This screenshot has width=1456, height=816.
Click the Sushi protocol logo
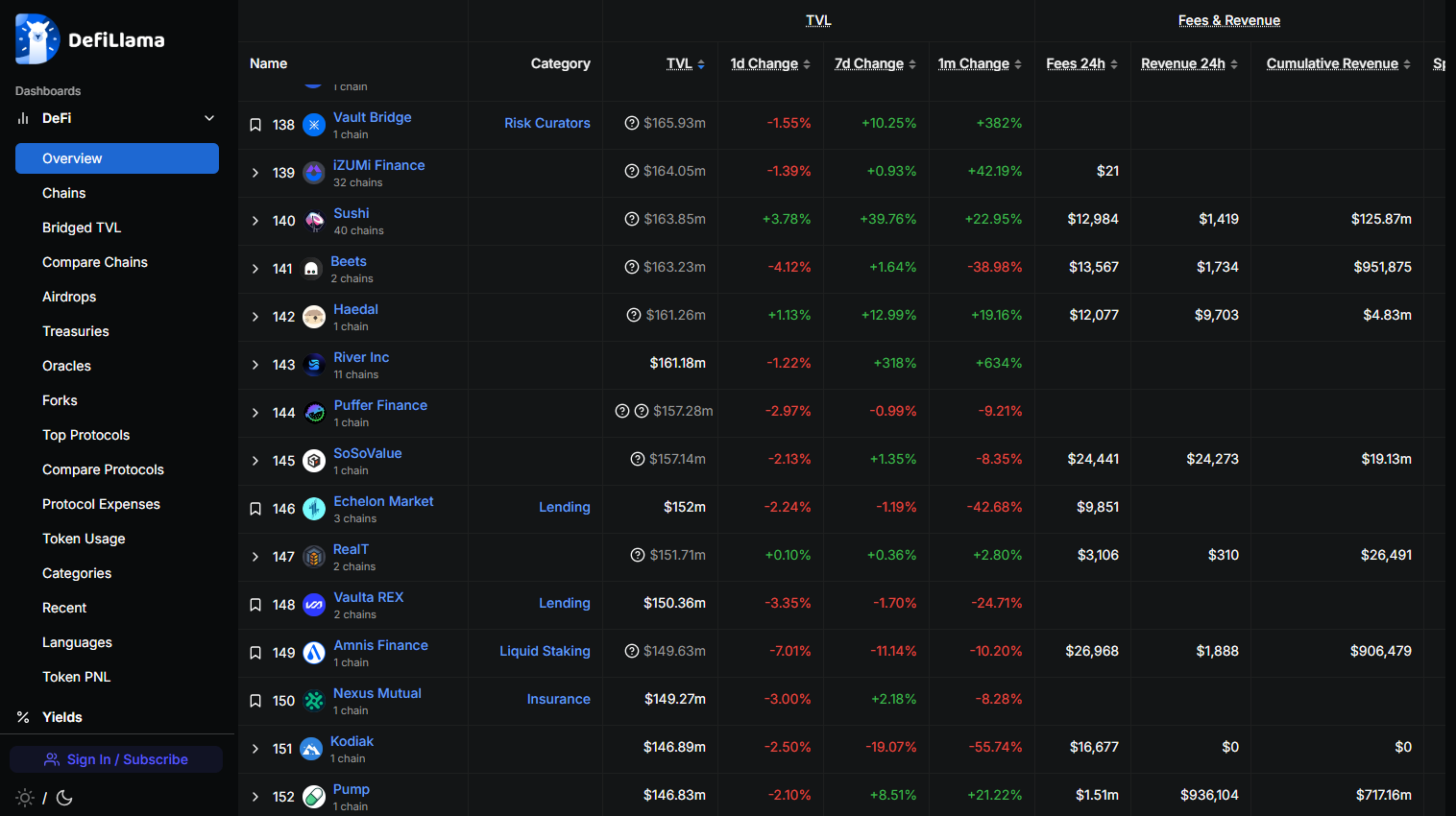314,221
